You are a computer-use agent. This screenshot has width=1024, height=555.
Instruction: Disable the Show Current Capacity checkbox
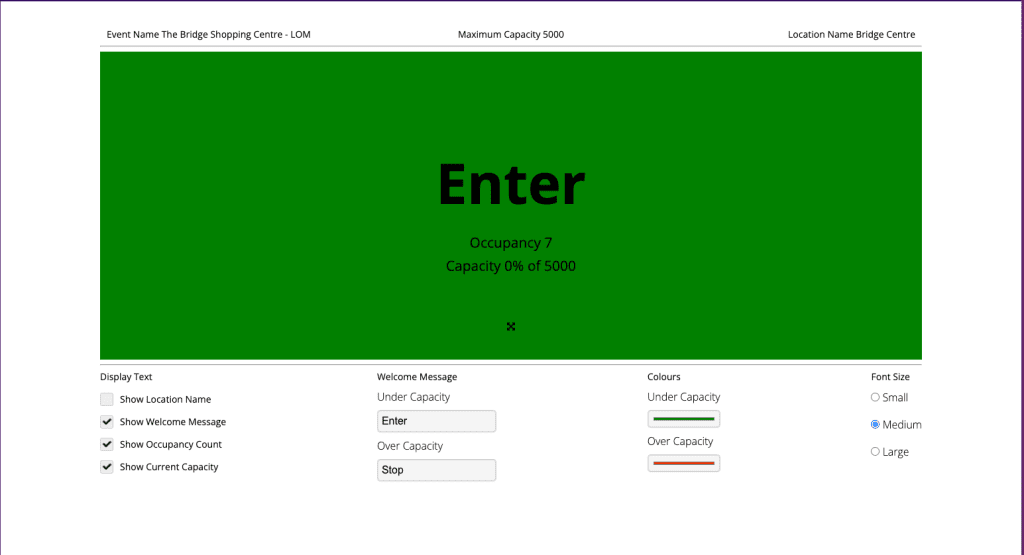tap(107, 467)
